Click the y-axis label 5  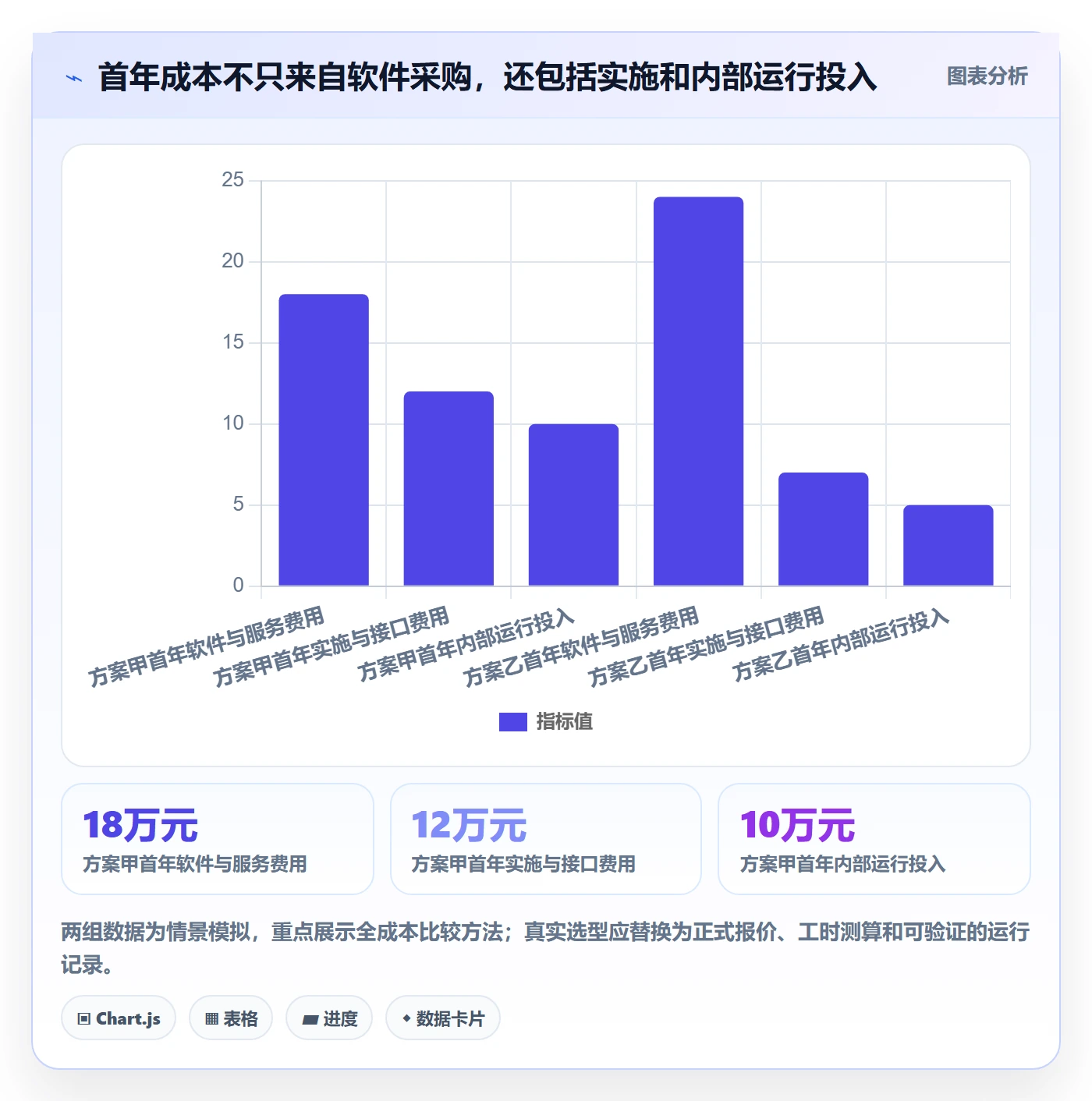(238, 504)
